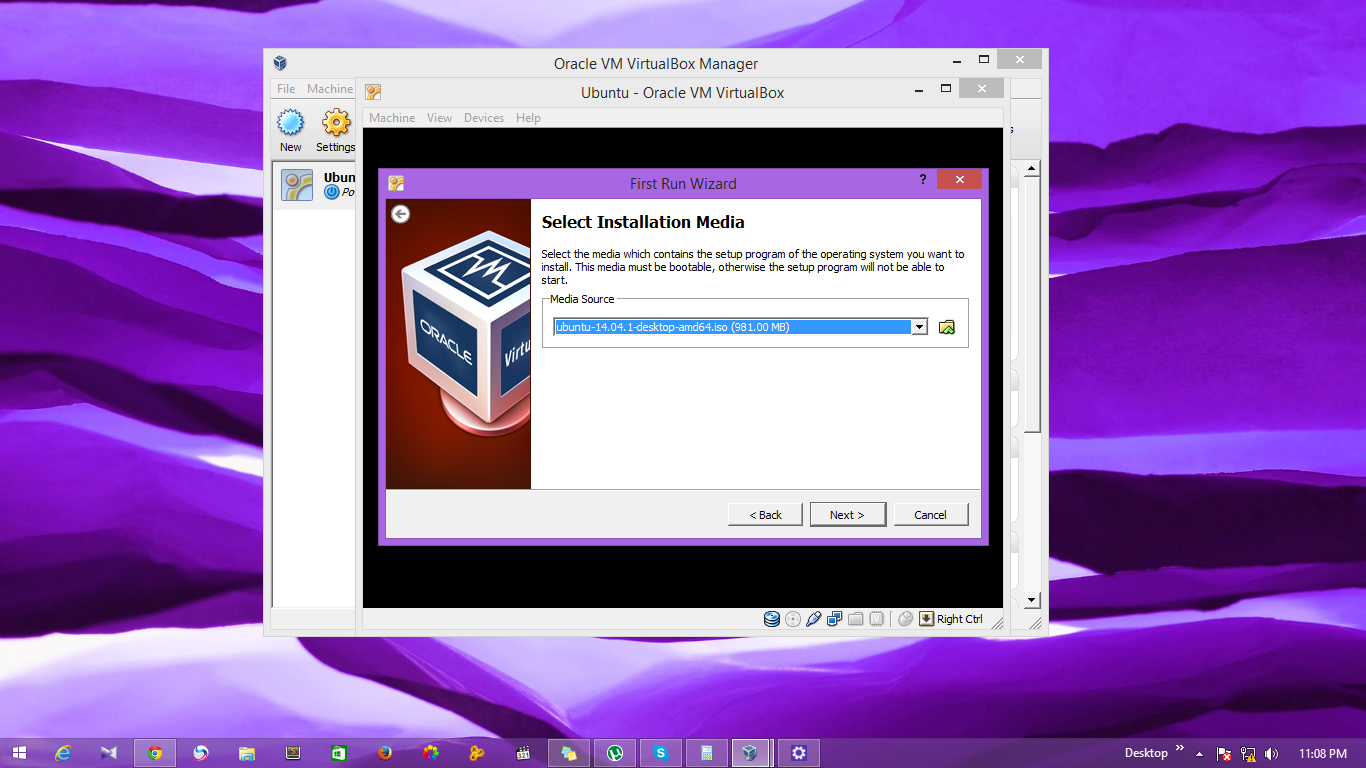Switch to VirtualBox taskbar icon
The width and height of the screenshot is (1366, 768).
751,753
